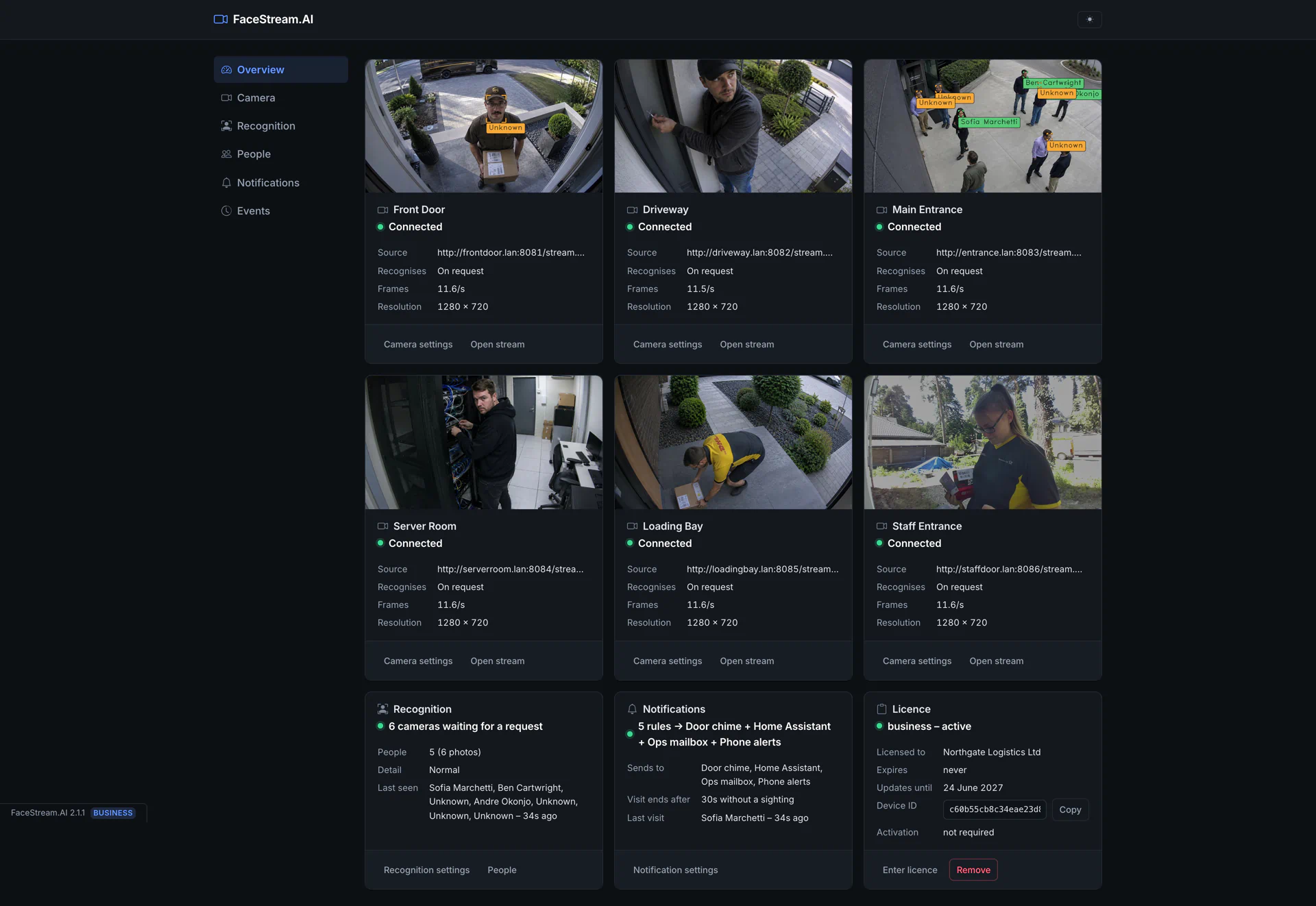
Task: Click the Main Entrance camera preview
Action: tap(983, 126)
